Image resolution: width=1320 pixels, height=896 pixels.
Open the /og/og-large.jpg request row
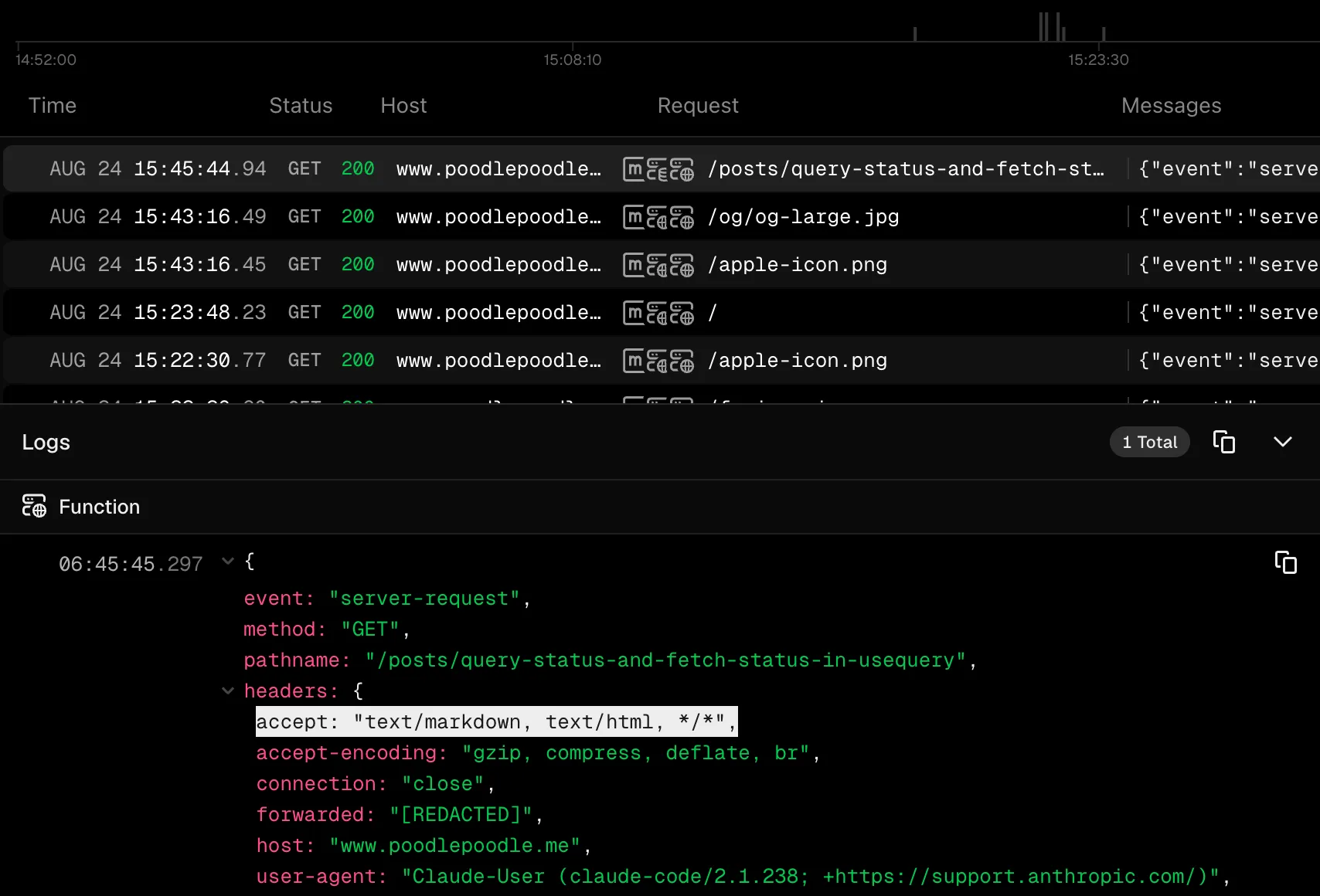click(662, 217)
